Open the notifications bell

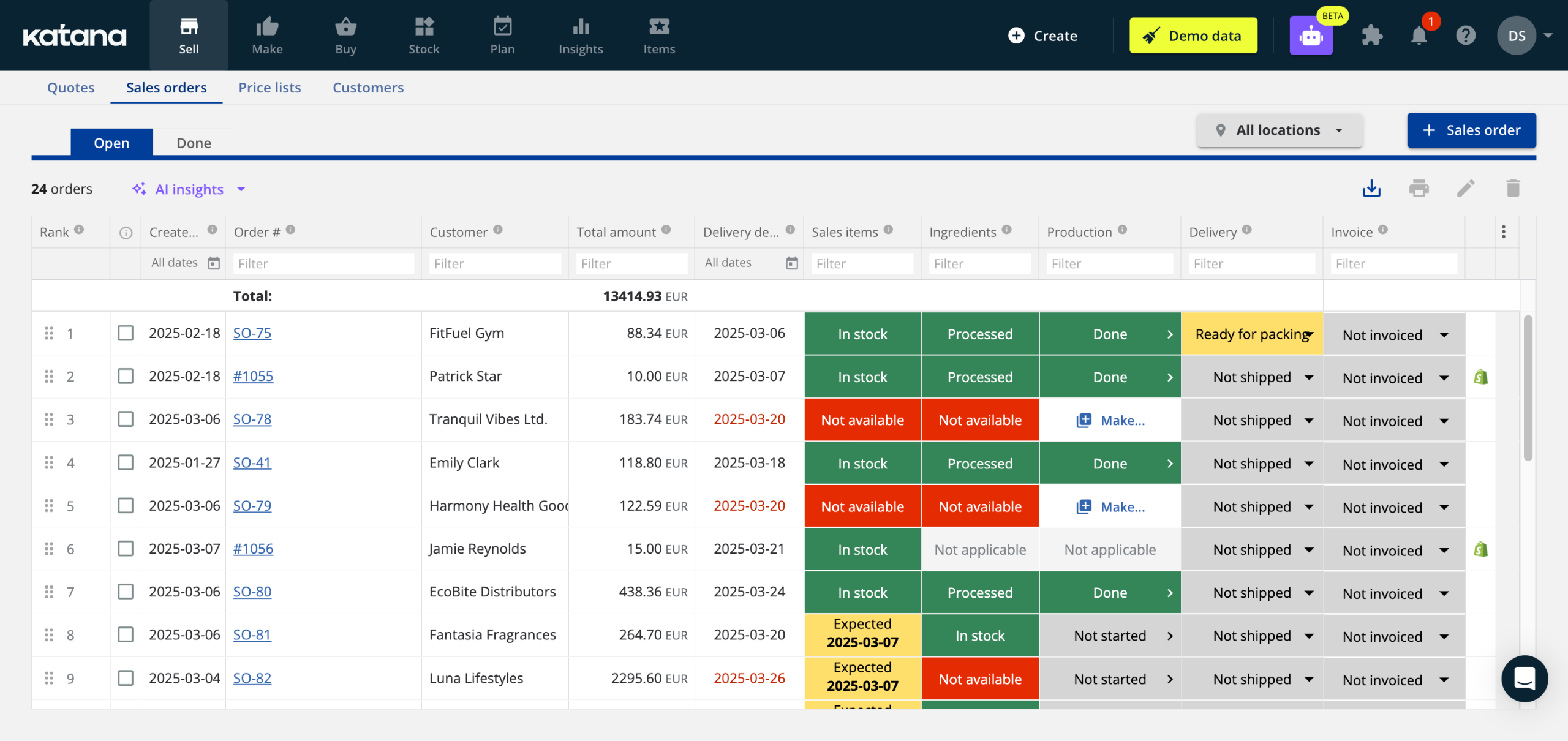[x=1419, y=36]
